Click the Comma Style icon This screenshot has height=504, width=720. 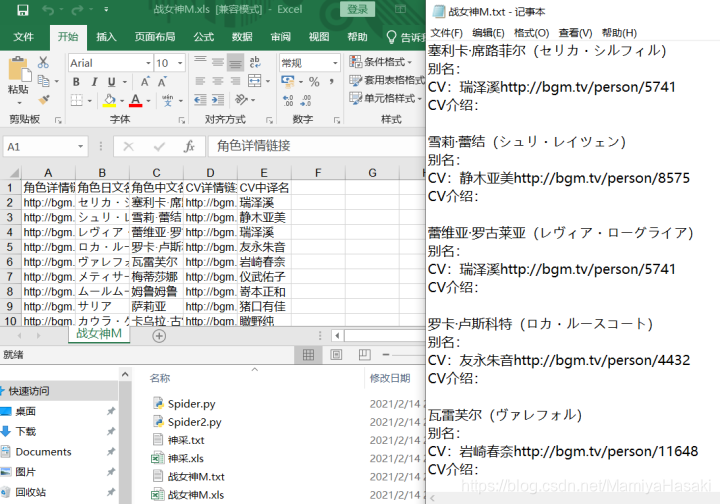click(331, 82)
